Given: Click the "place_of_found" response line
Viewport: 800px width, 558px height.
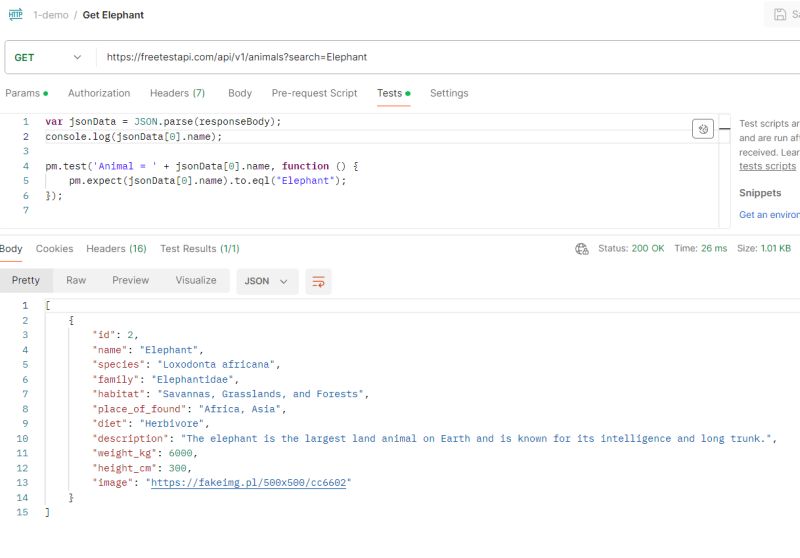Looking at the screenshot, I should [189, 409].
